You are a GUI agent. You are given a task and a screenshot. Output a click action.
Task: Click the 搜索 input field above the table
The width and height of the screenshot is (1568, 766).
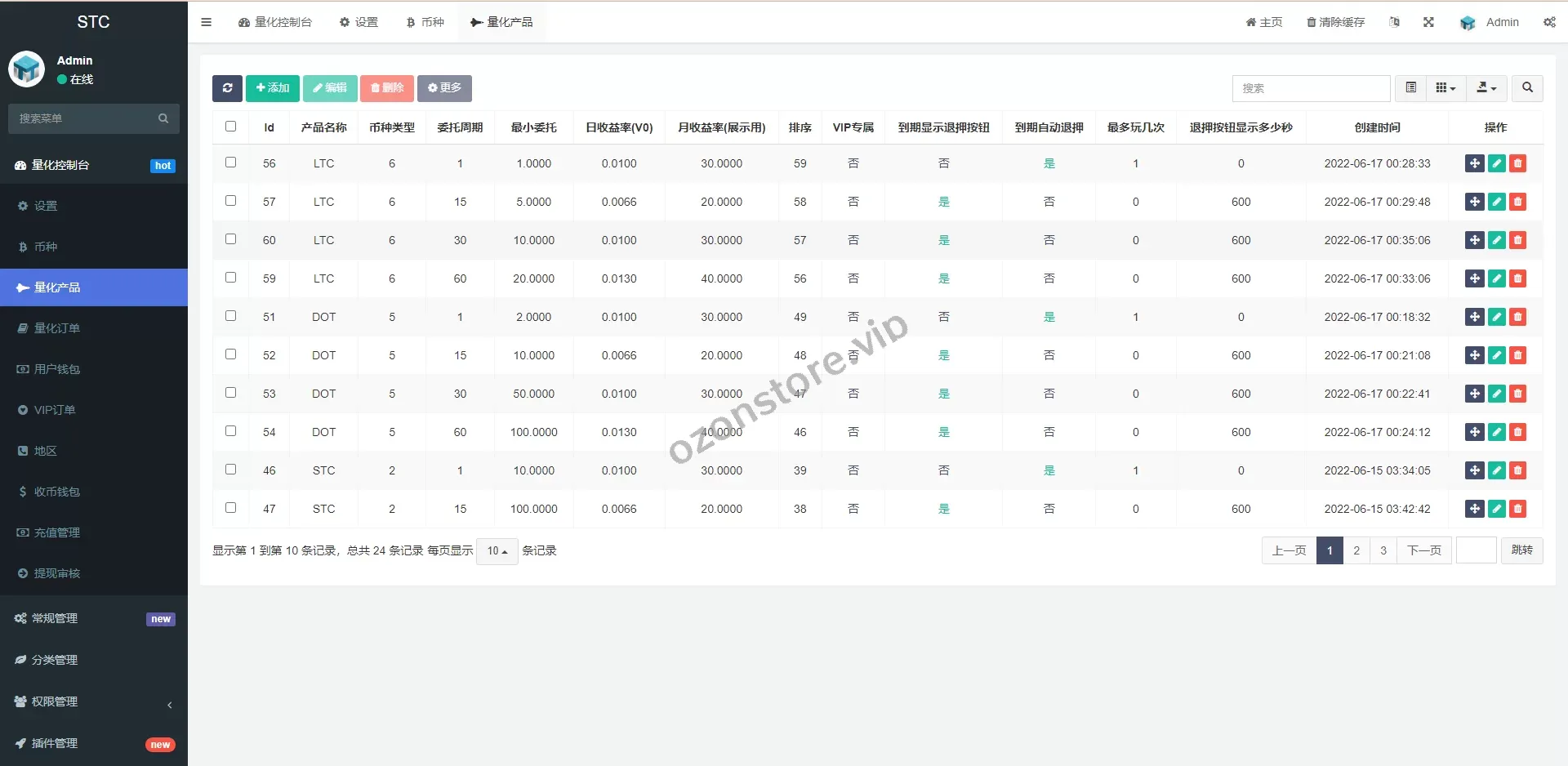[x=1310, y=88]
